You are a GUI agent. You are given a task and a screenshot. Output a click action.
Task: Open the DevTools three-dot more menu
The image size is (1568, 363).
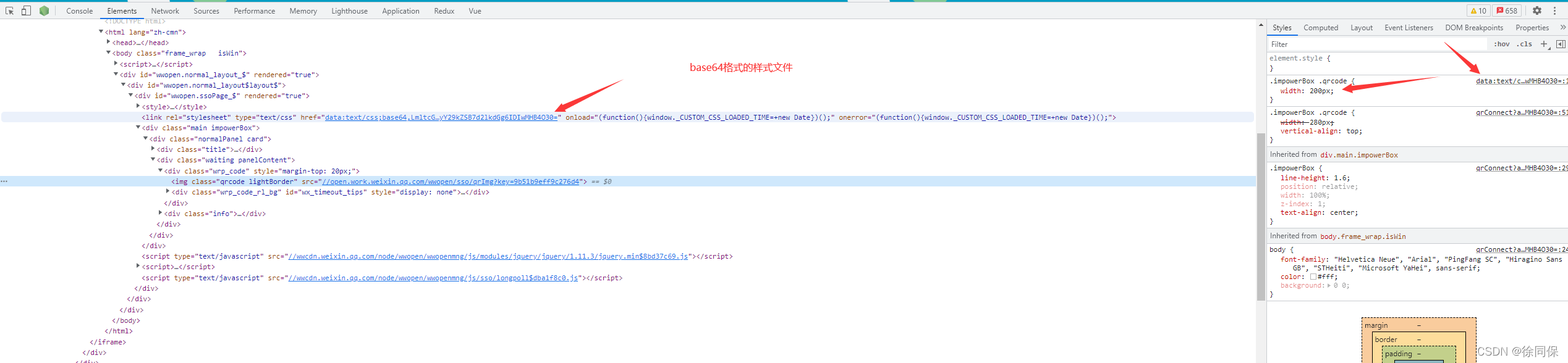1555,10
